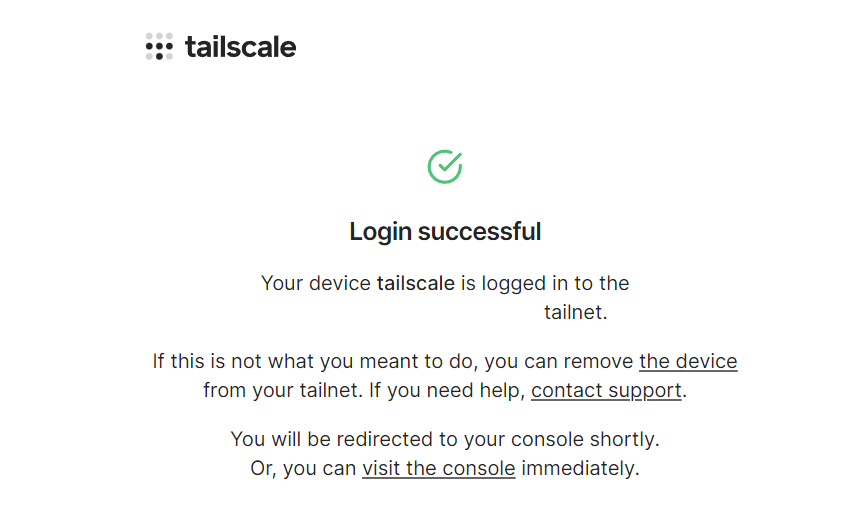The height and width of the screenshot is (528, 848).
Task: Click the word "successful" in the heading
Action: 479,232
